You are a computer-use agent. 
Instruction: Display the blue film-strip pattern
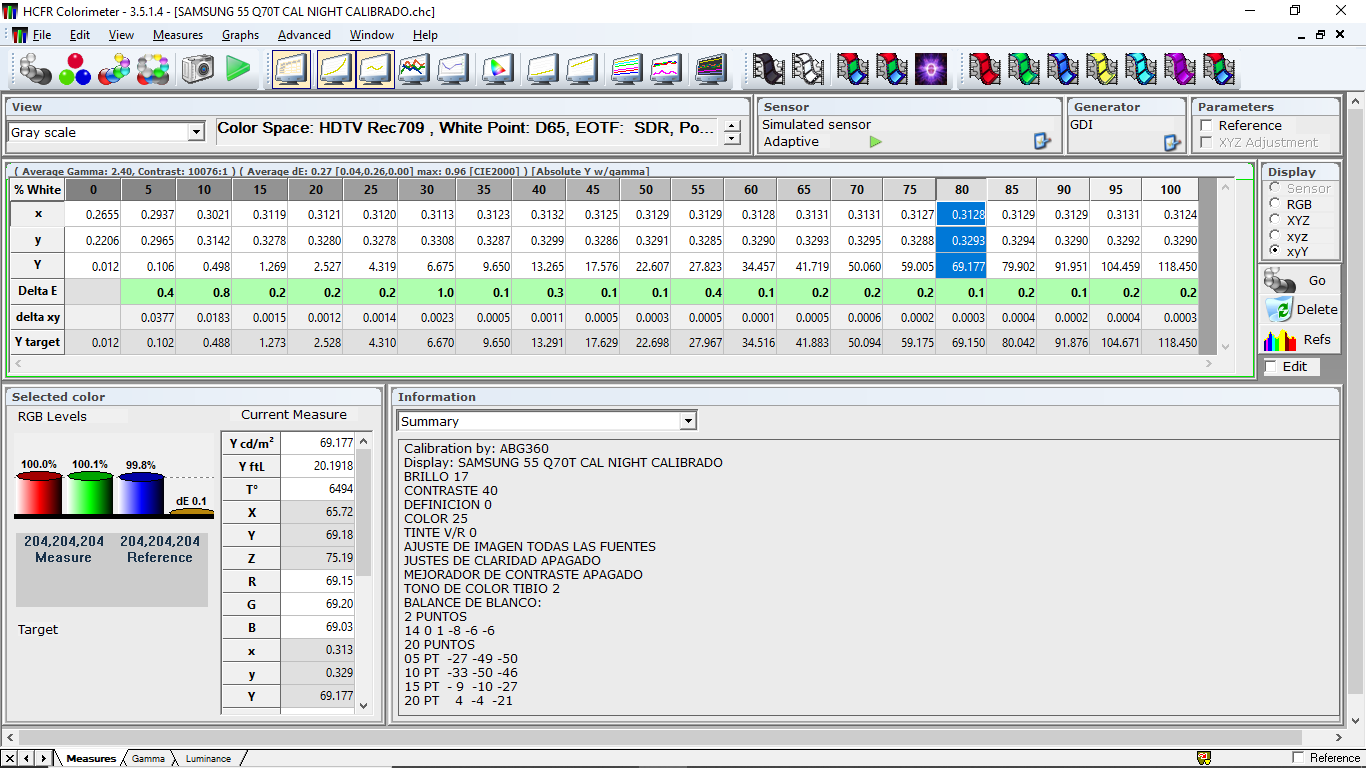click(1063, 69)
